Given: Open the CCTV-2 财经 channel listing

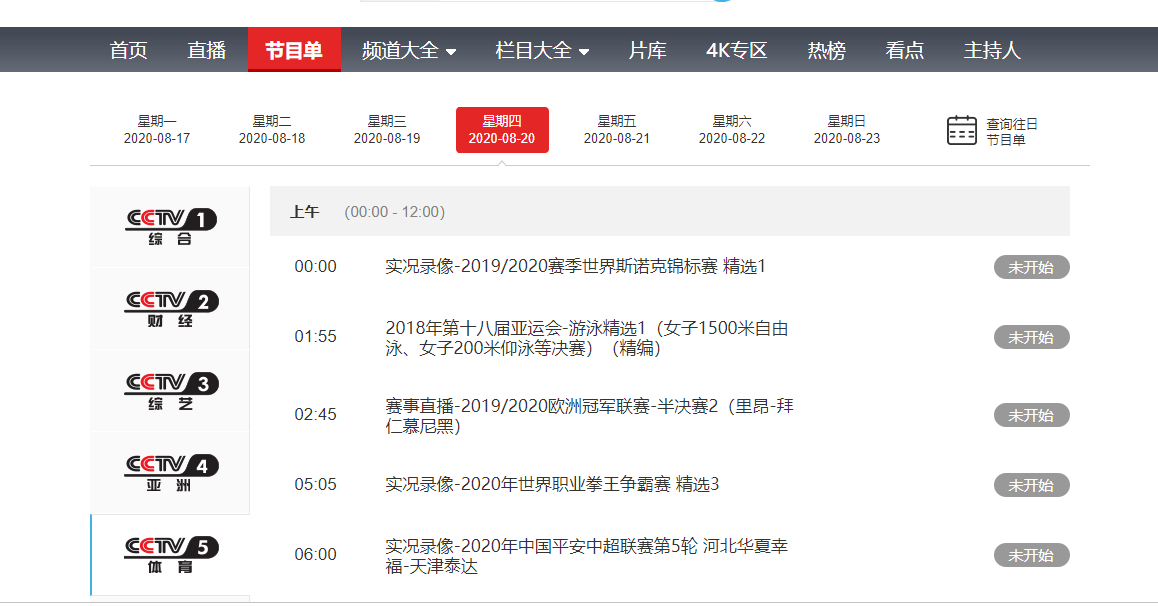Looking at the screenshot, I should (168, 308).
